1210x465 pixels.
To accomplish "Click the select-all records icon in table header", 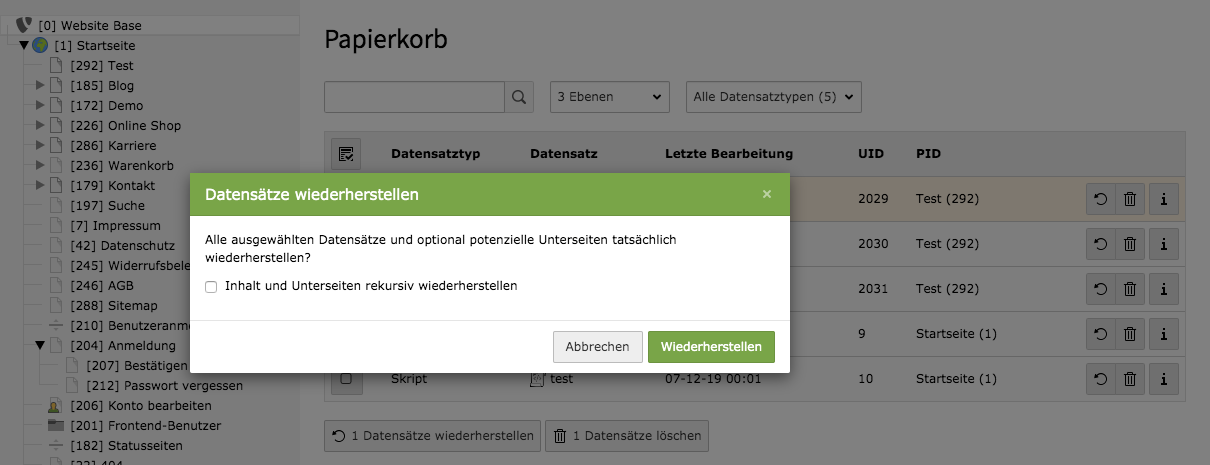I will [x=346, y=154].
